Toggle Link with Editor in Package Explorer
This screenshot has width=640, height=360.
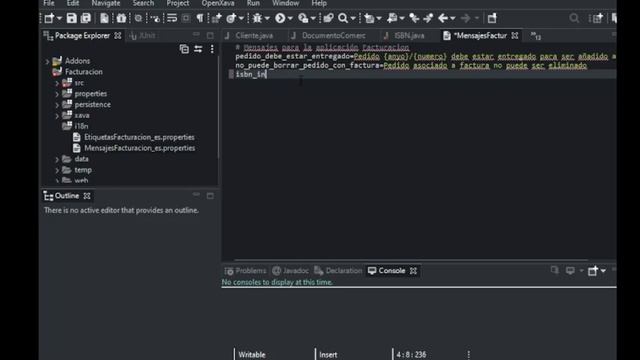(198, 49)
